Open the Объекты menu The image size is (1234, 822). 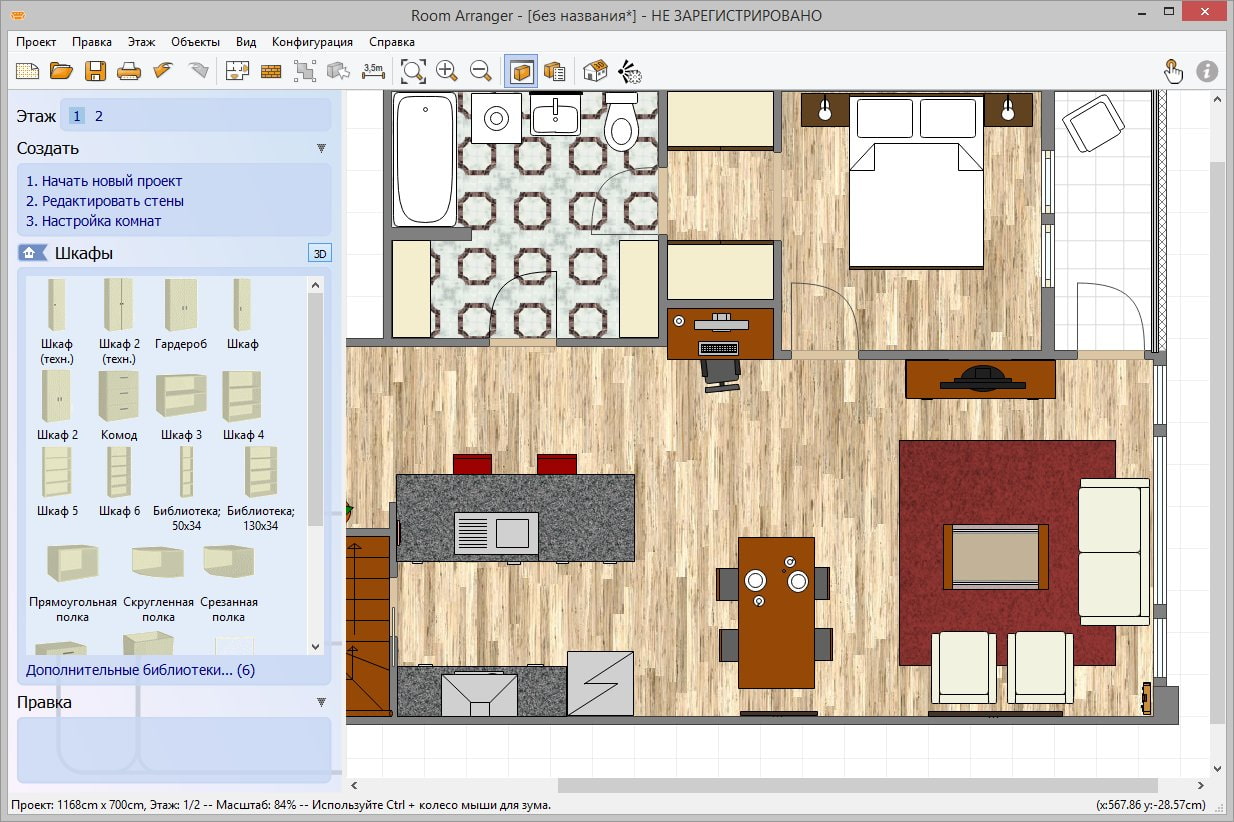(195, 42)
